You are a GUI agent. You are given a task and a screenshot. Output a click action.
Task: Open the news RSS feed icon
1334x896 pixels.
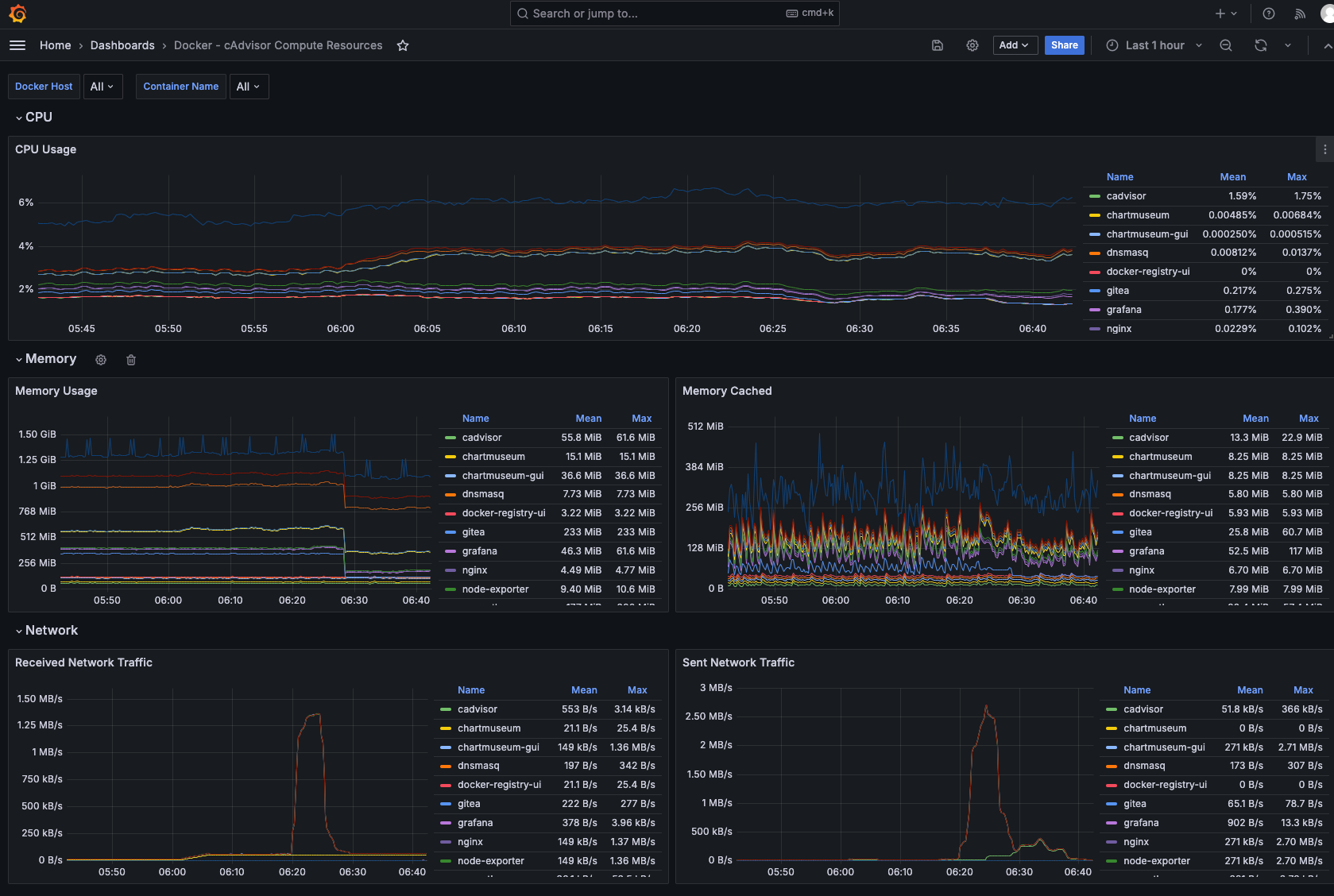tap(1300, 14)
